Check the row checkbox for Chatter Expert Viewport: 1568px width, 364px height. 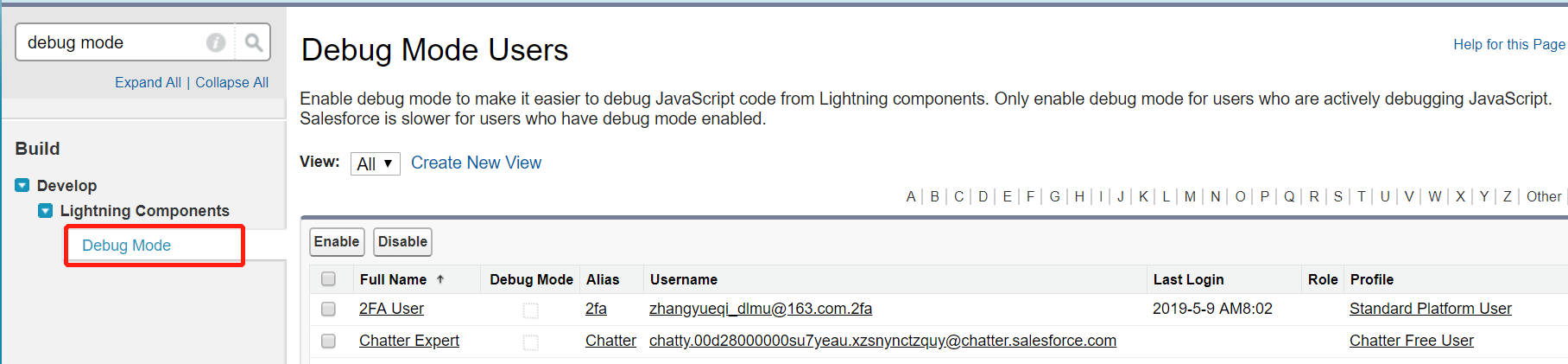[328, 341]
